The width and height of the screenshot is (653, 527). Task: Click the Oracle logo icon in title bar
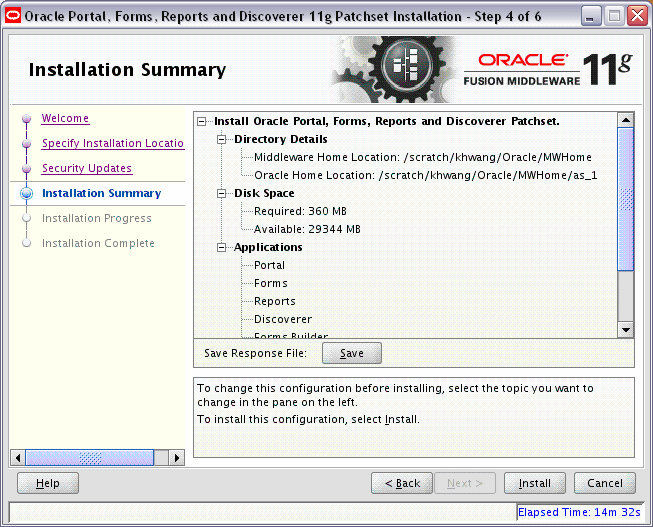click(x=13, y=16)
